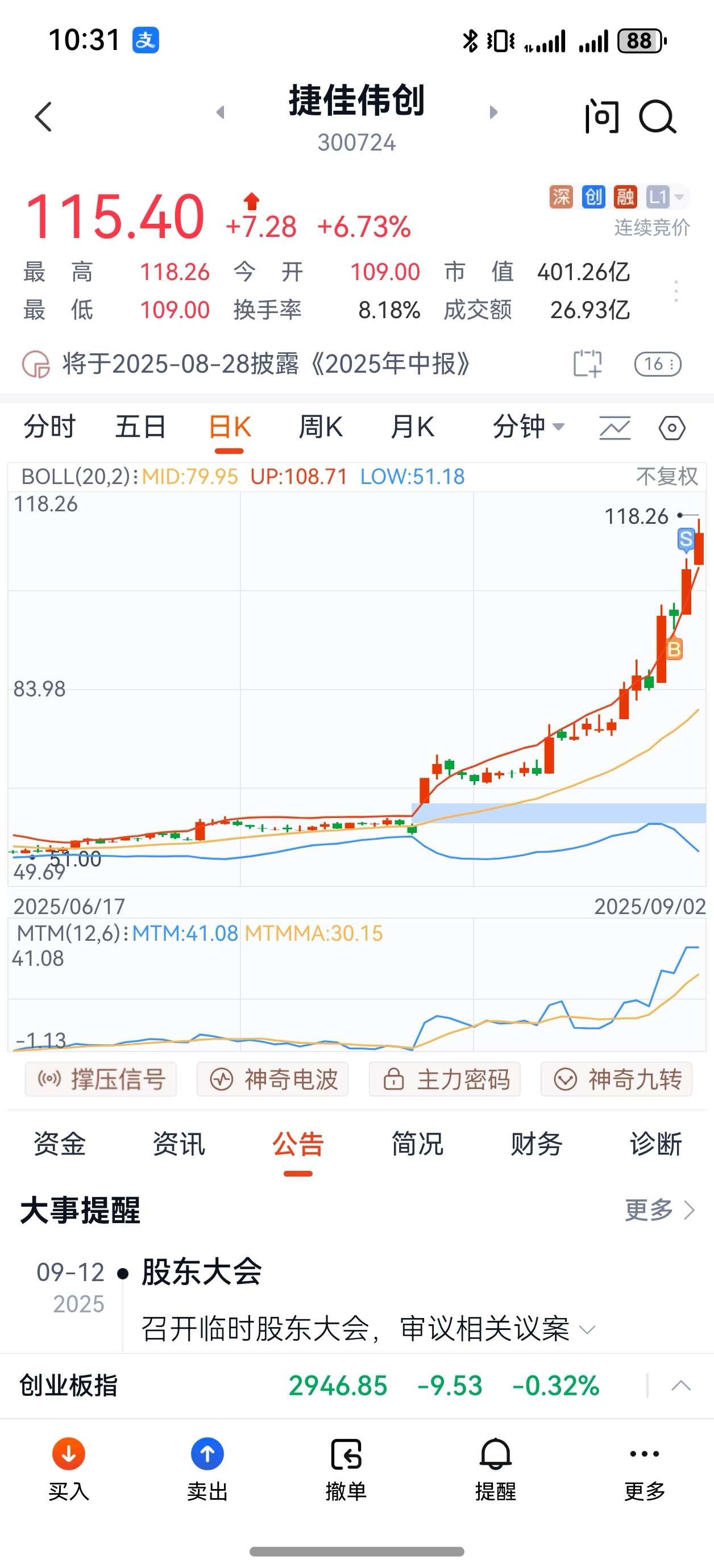Tap 成交额 26.93亿 value

(x=590, y=310)
